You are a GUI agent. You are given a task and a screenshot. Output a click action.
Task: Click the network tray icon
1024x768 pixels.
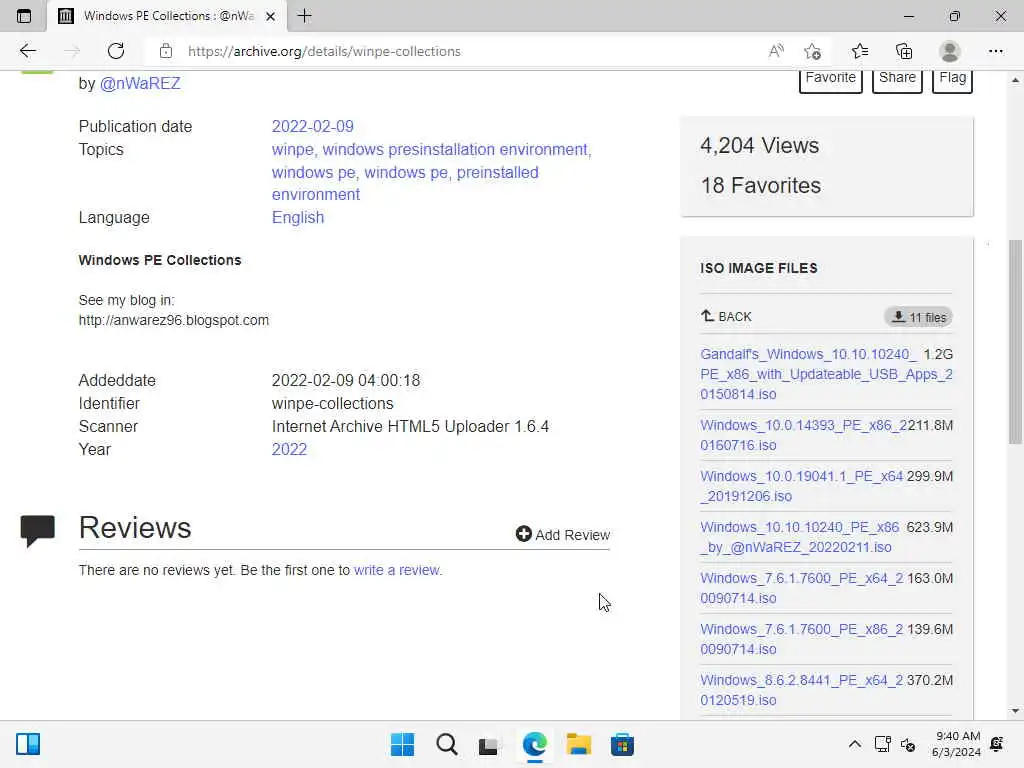tap(882, 744)
